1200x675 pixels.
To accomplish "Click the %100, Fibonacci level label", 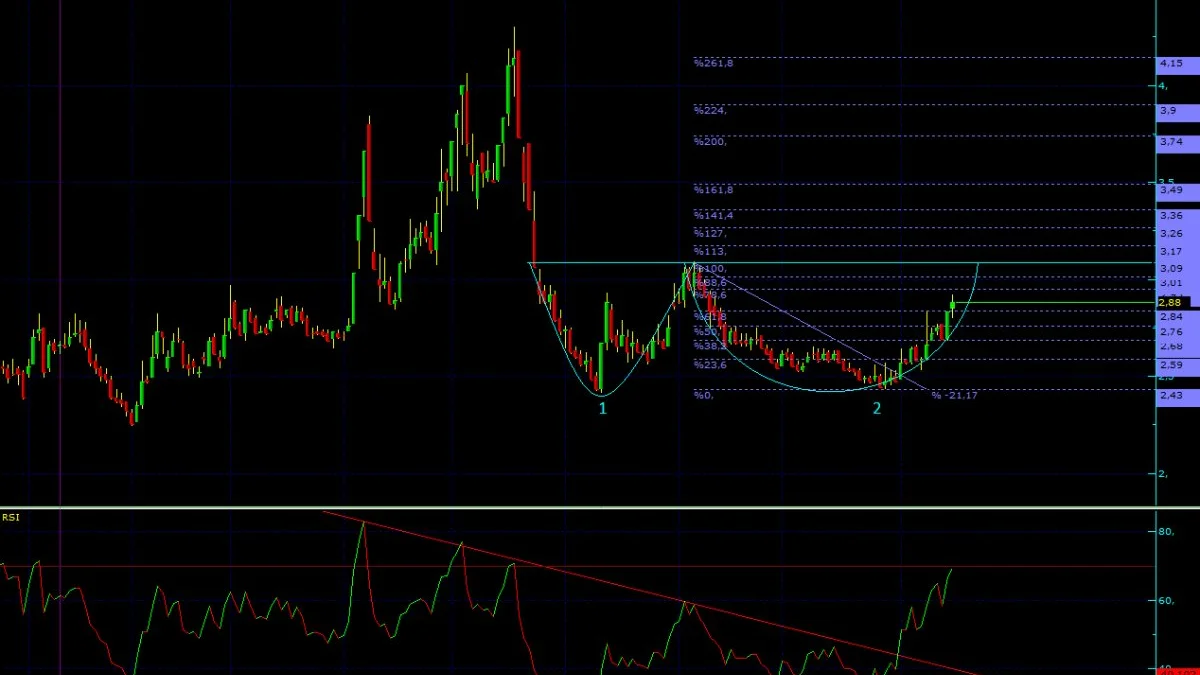I will [x=711, y=268].
